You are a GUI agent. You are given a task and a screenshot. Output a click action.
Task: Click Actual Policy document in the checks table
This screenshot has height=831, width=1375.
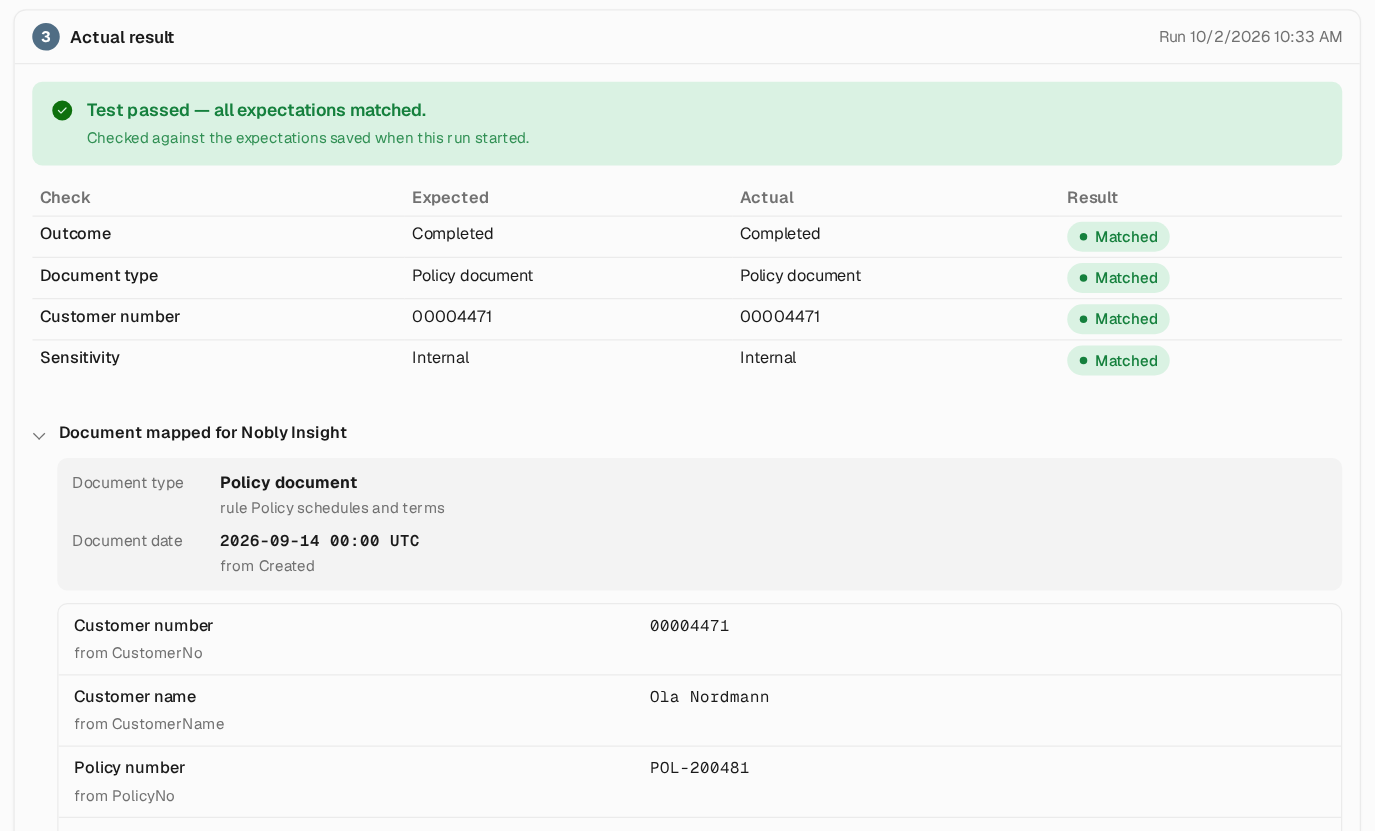coord(800,276)
